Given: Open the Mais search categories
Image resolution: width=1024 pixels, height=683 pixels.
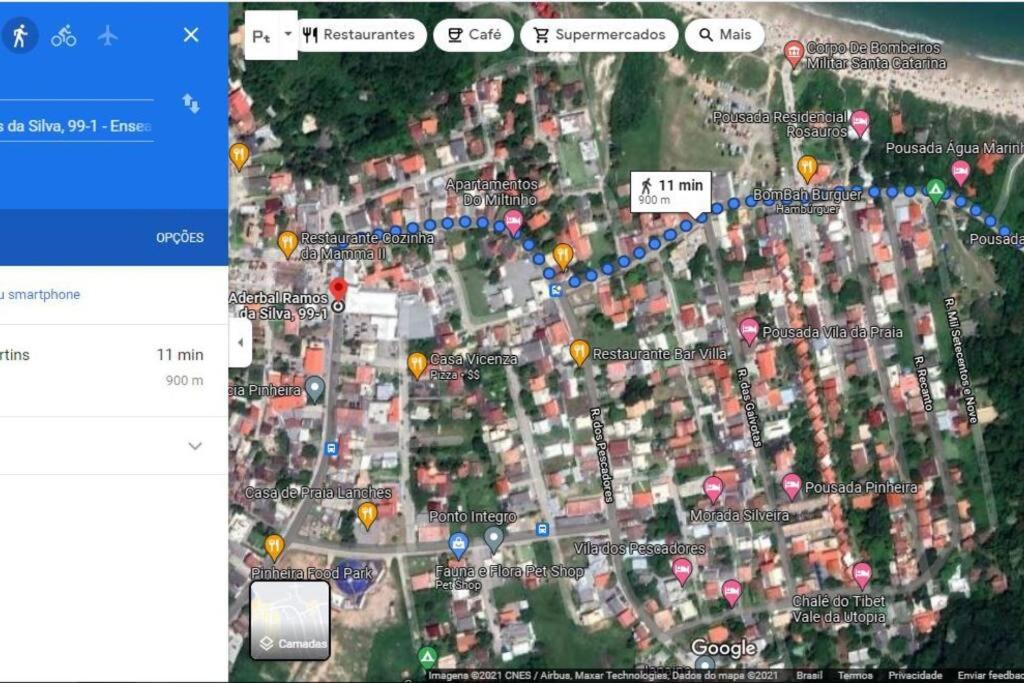Looking at the screenshot, I should pyautogui.click(x=724, y=35).
